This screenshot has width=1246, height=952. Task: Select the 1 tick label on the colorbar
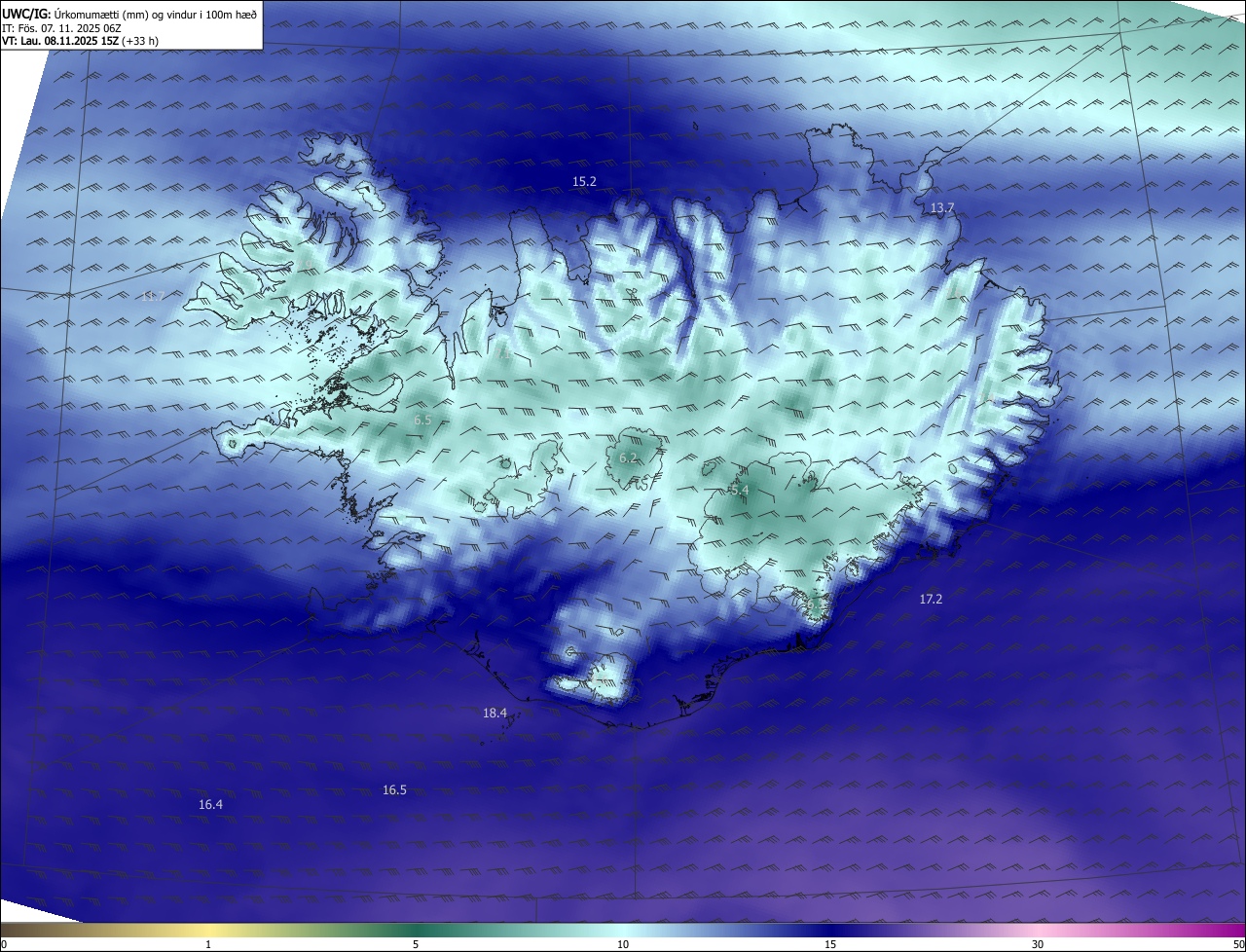click(208, 945)
